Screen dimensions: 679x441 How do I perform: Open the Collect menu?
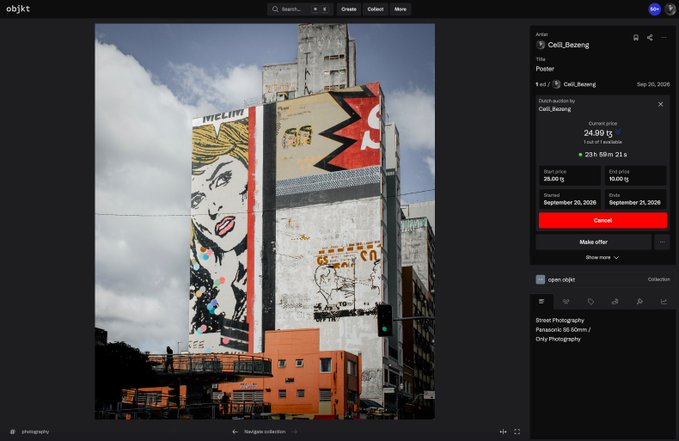click(375, 9)
